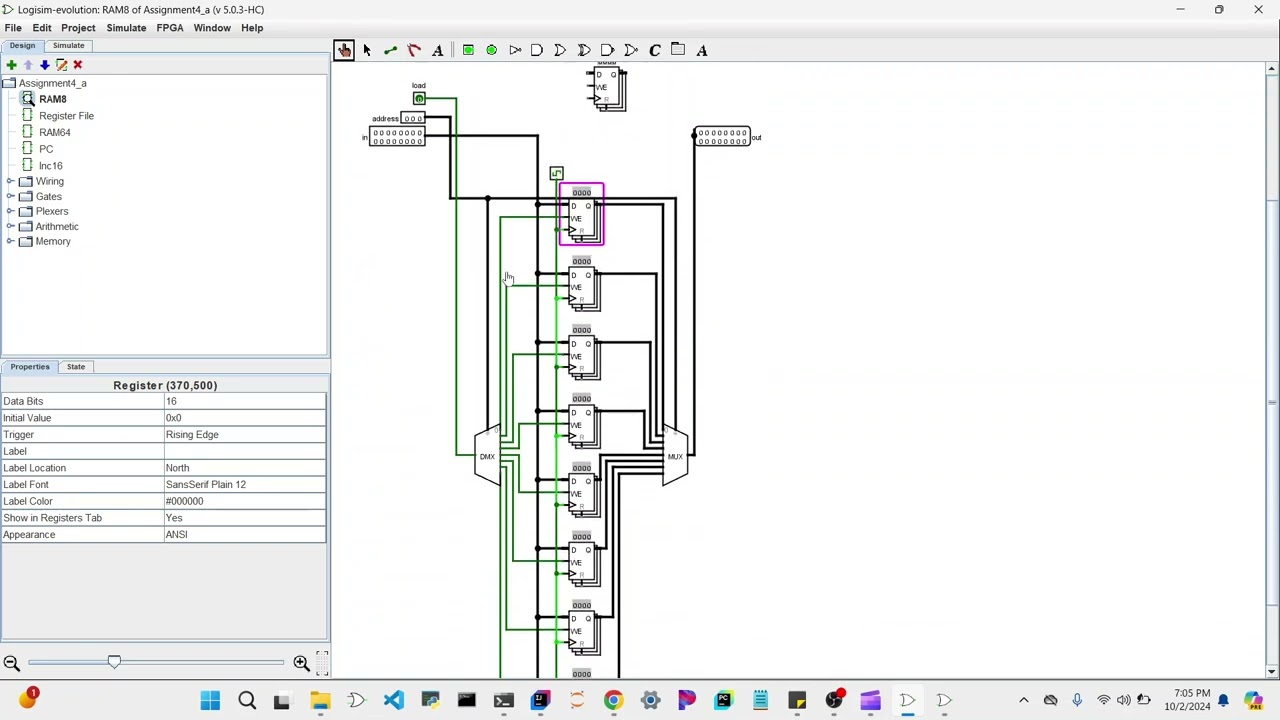Click the red delete circuit icon
Viewport: 1280px width, 720px height.
(77, 65)
